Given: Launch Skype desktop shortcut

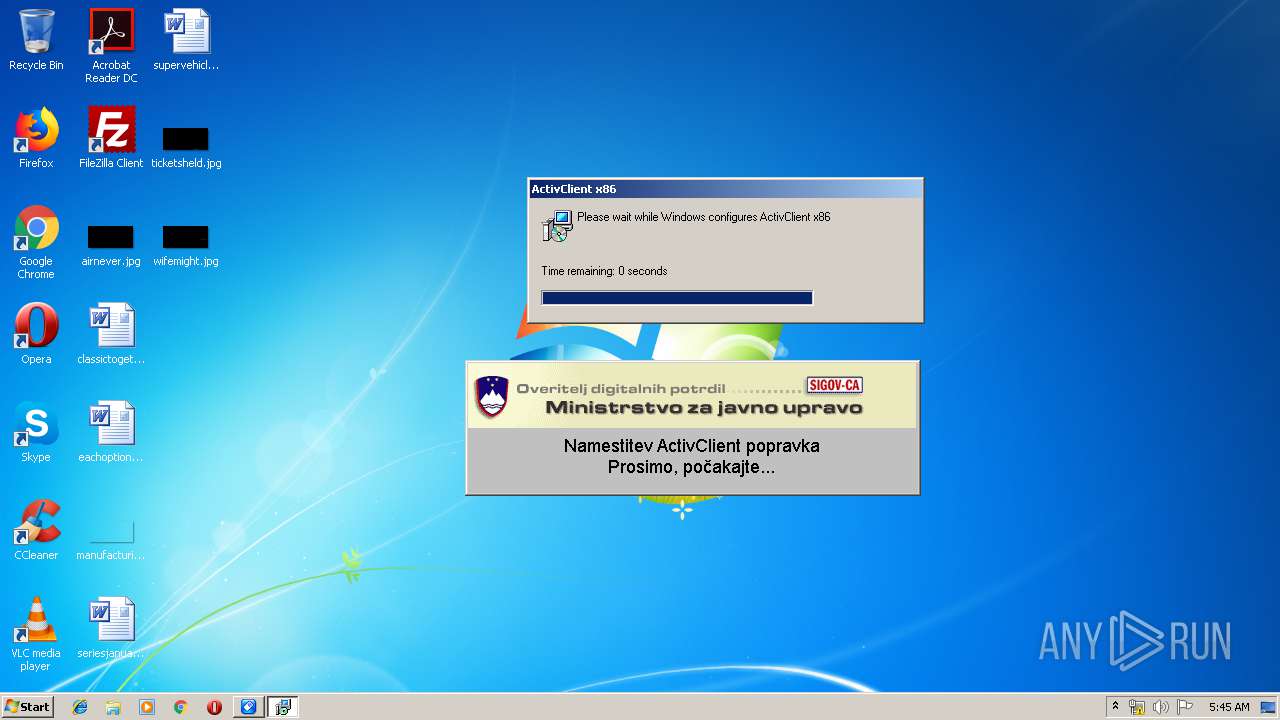Looking at the screenshot, I should [x=36, y=432].
